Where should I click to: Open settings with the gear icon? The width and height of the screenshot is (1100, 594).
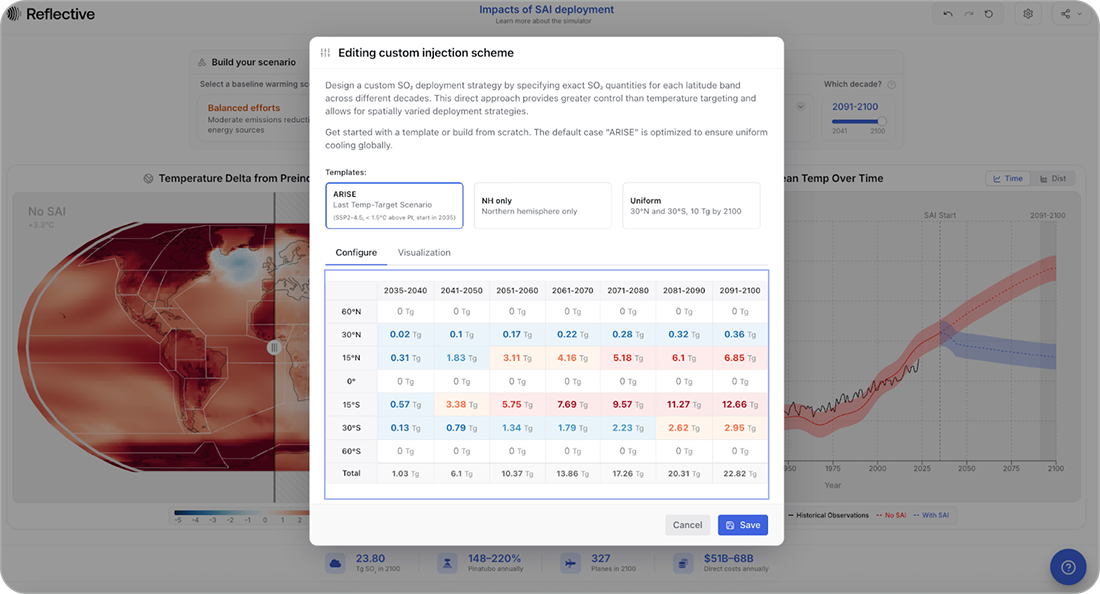coord(1028,14)
